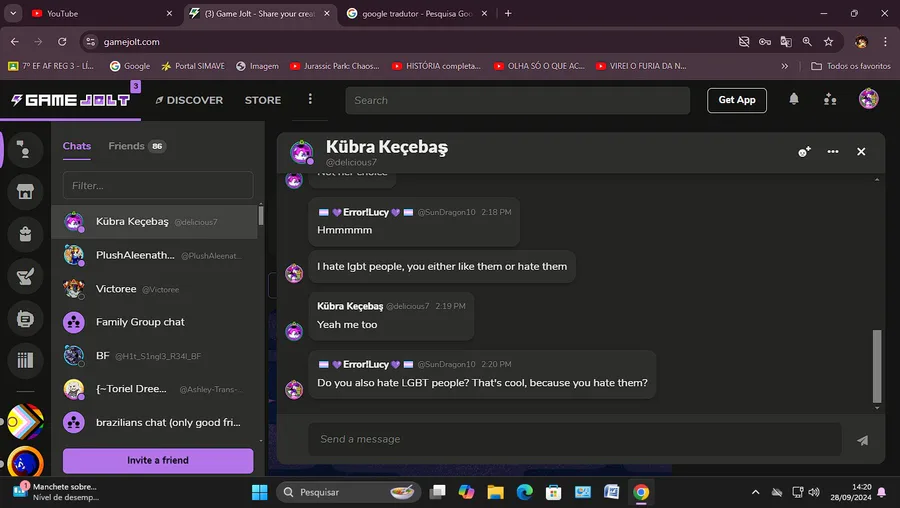Open the brazilians chat group
The image size is (900, 508).
click(154, 422)
